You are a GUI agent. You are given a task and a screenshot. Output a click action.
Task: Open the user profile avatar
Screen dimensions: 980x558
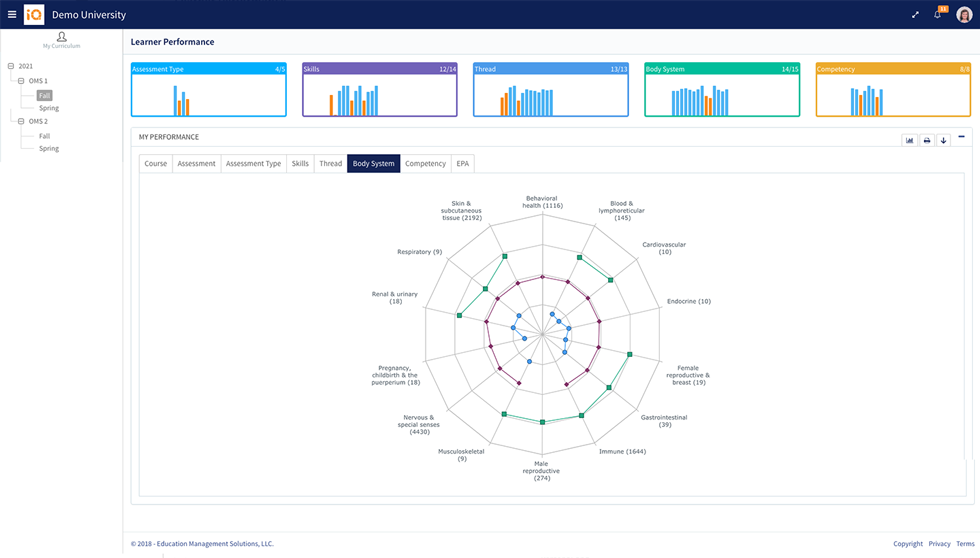(x=964, y=15)
